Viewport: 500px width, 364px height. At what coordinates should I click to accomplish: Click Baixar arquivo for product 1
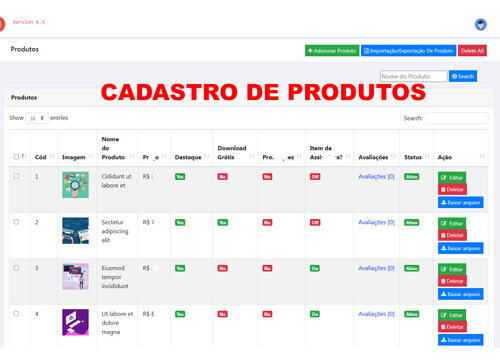click(x=461, y=202)
